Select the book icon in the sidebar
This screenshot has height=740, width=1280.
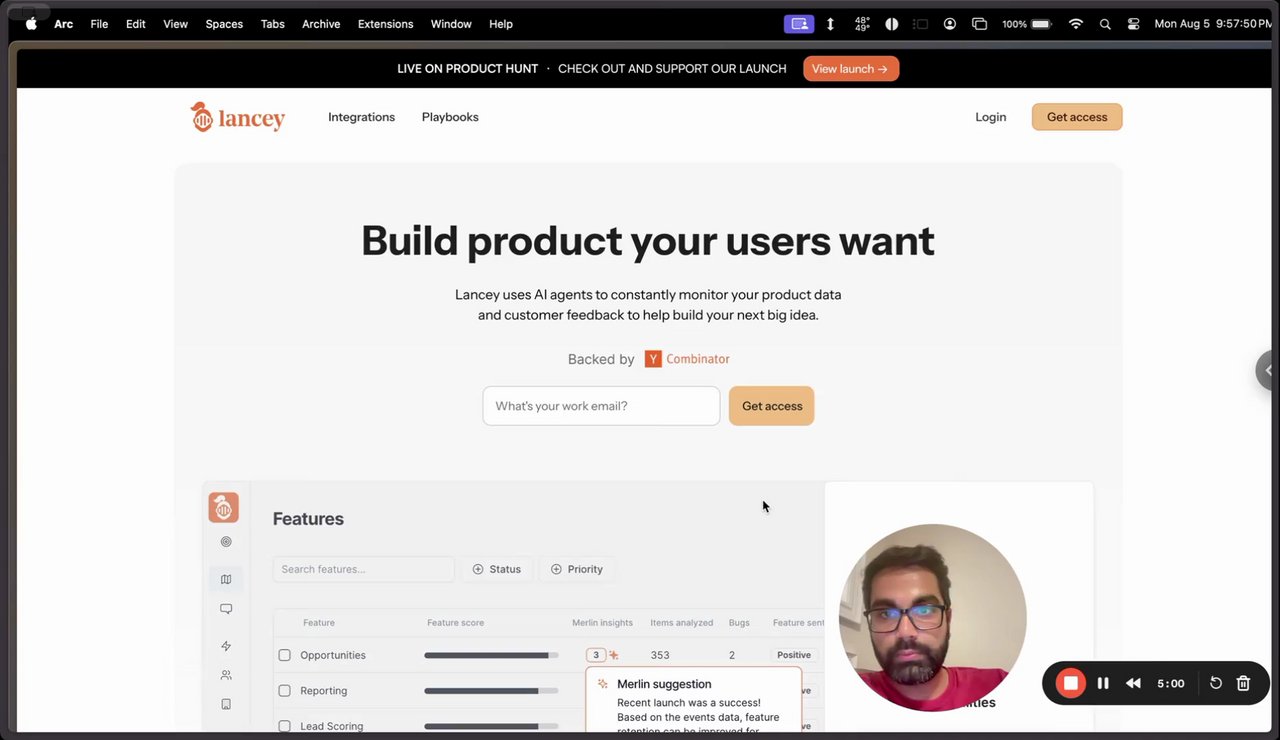click(x=226, y=704)
